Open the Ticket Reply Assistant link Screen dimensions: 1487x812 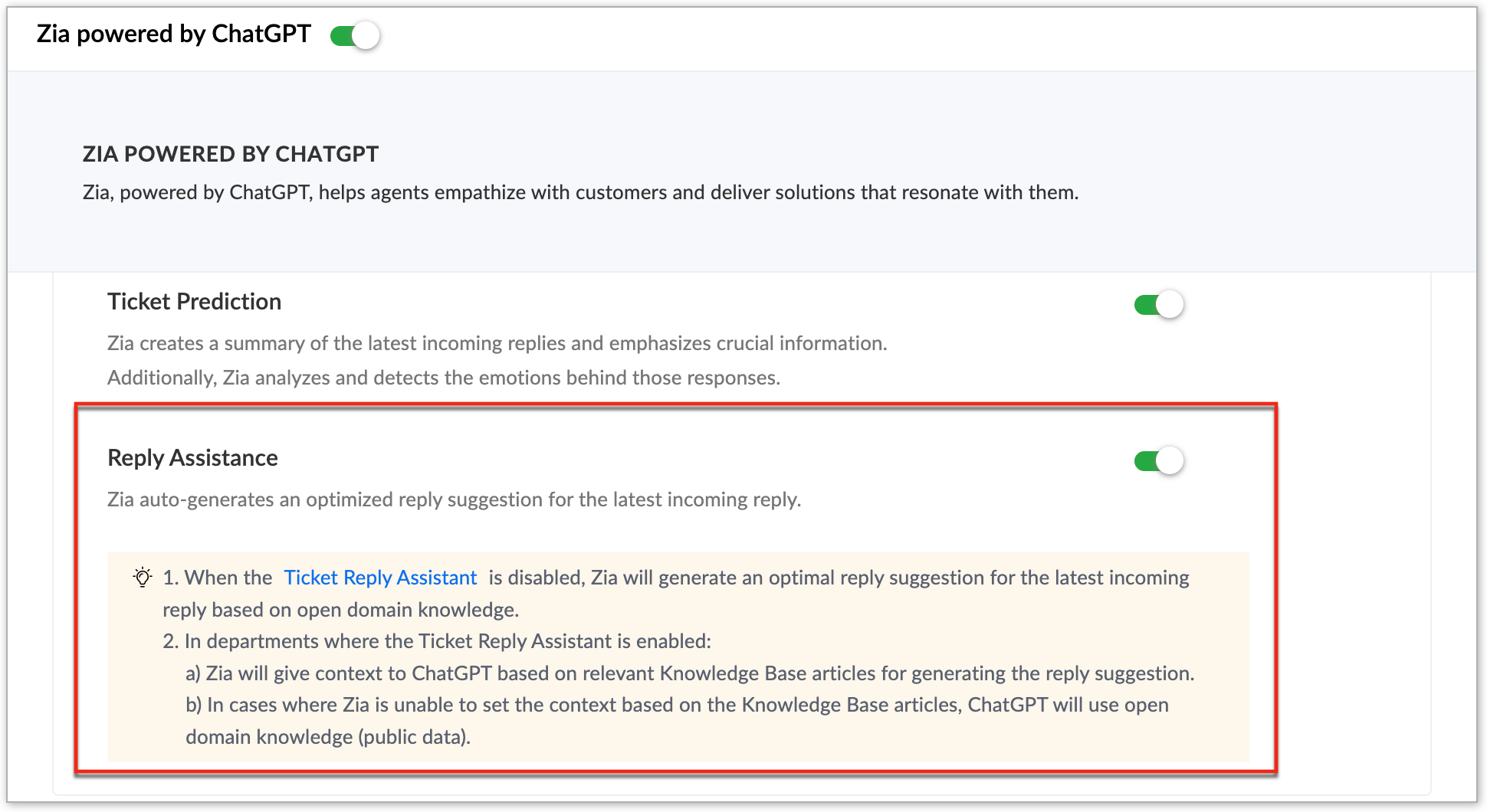[380, 578]
